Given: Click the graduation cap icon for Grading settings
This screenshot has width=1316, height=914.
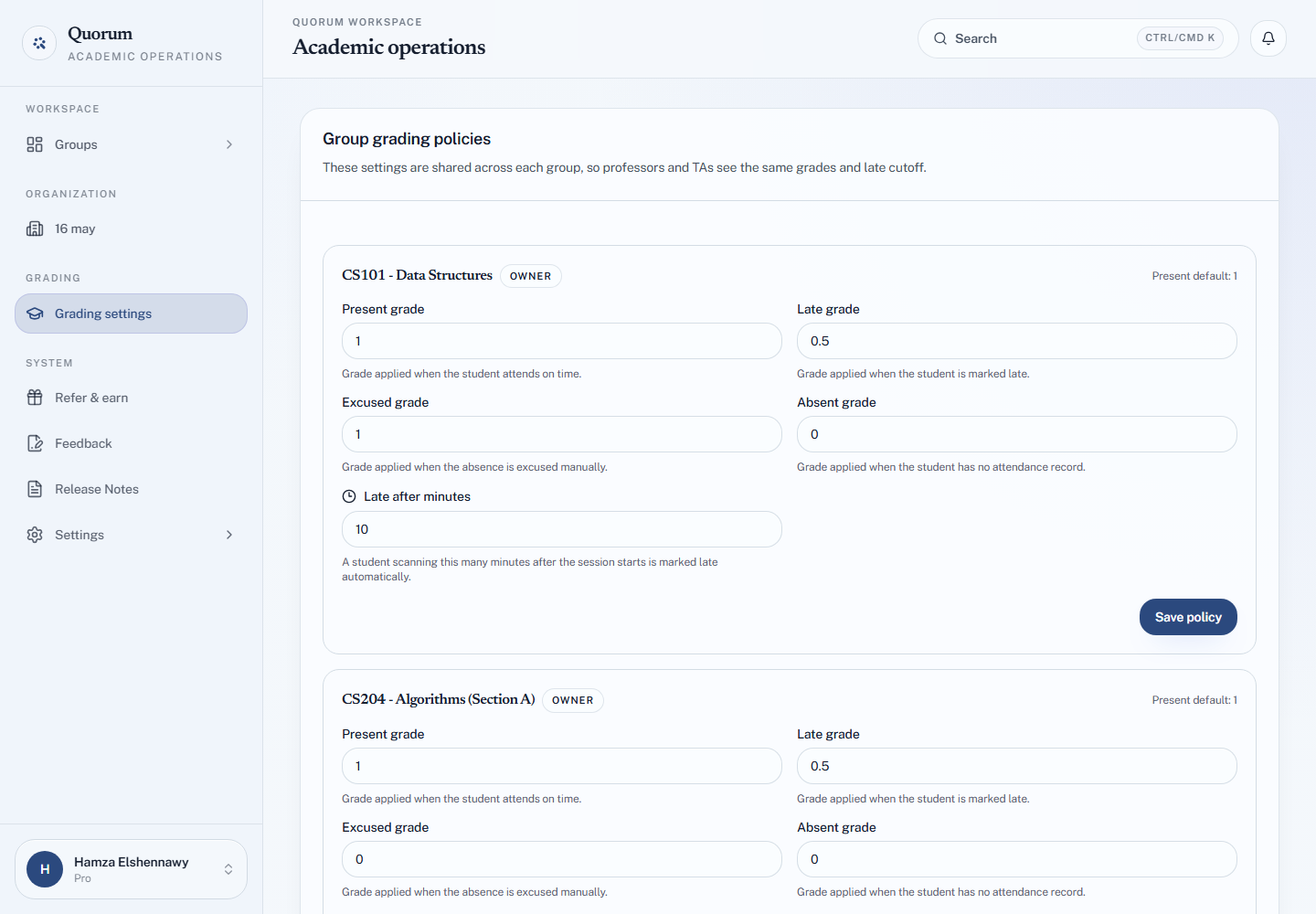Looking at the screenshot, I should [35, 314].
